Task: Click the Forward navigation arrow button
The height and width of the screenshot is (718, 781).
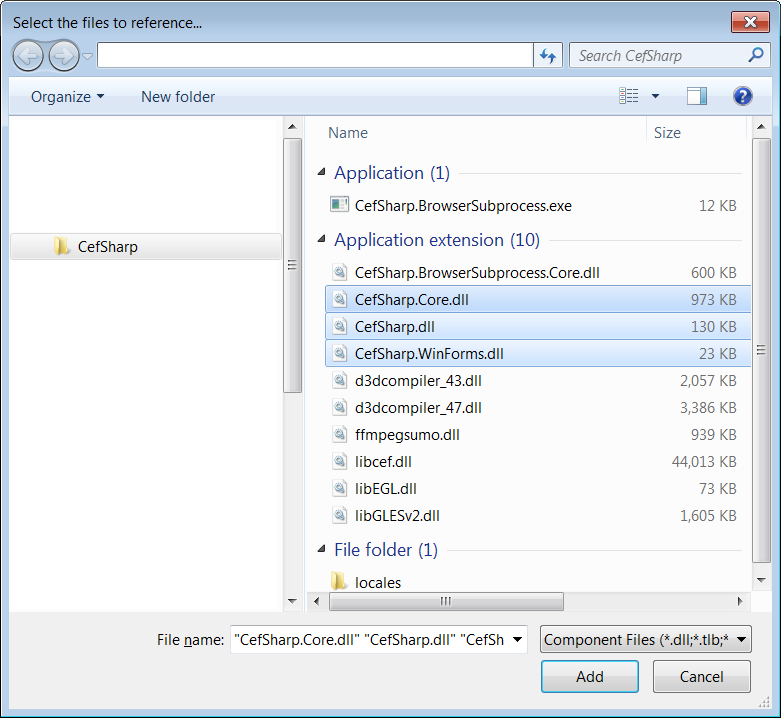Action: pos(64,56)
